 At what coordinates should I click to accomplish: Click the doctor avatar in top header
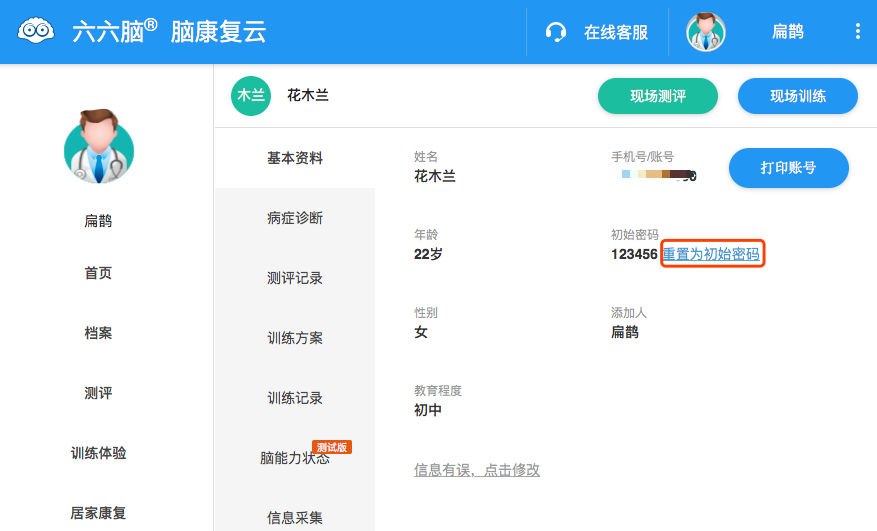coord(706,32)
